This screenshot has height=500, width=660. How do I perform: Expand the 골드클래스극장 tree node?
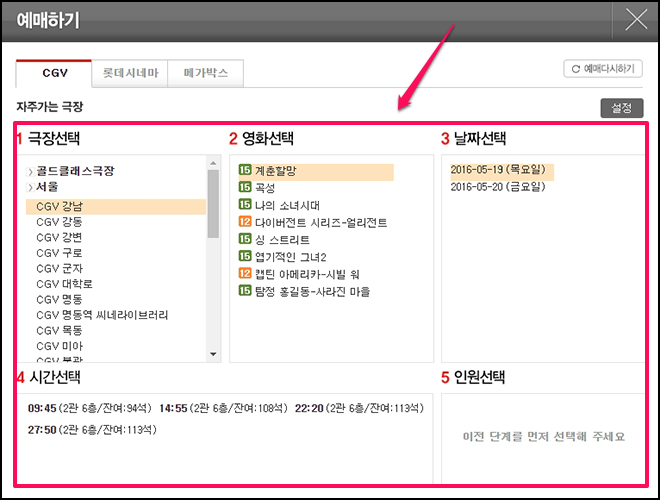point(30,172)
